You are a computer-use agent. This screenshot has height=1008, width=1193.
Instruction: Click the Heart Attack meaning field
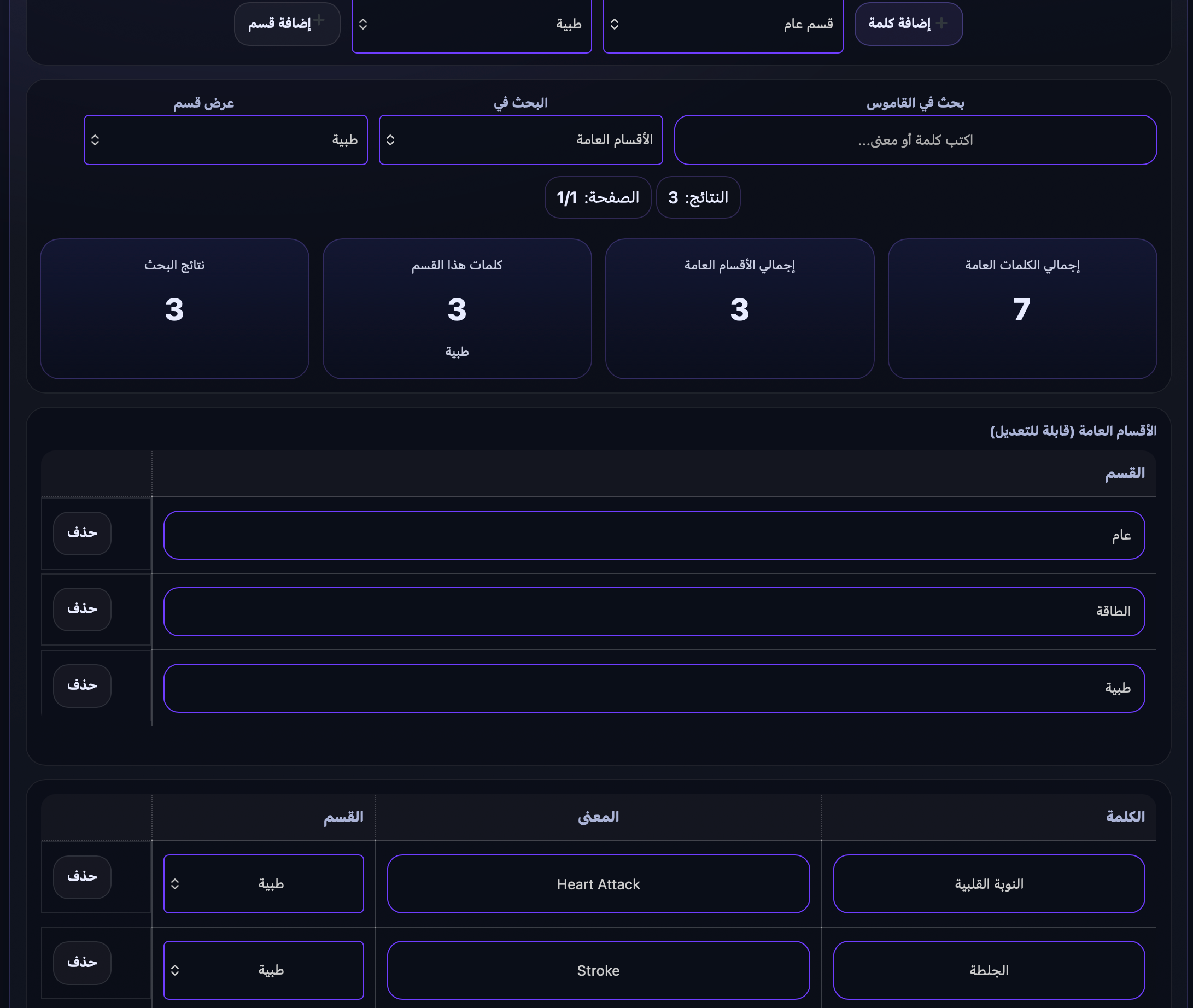point(598,884)
